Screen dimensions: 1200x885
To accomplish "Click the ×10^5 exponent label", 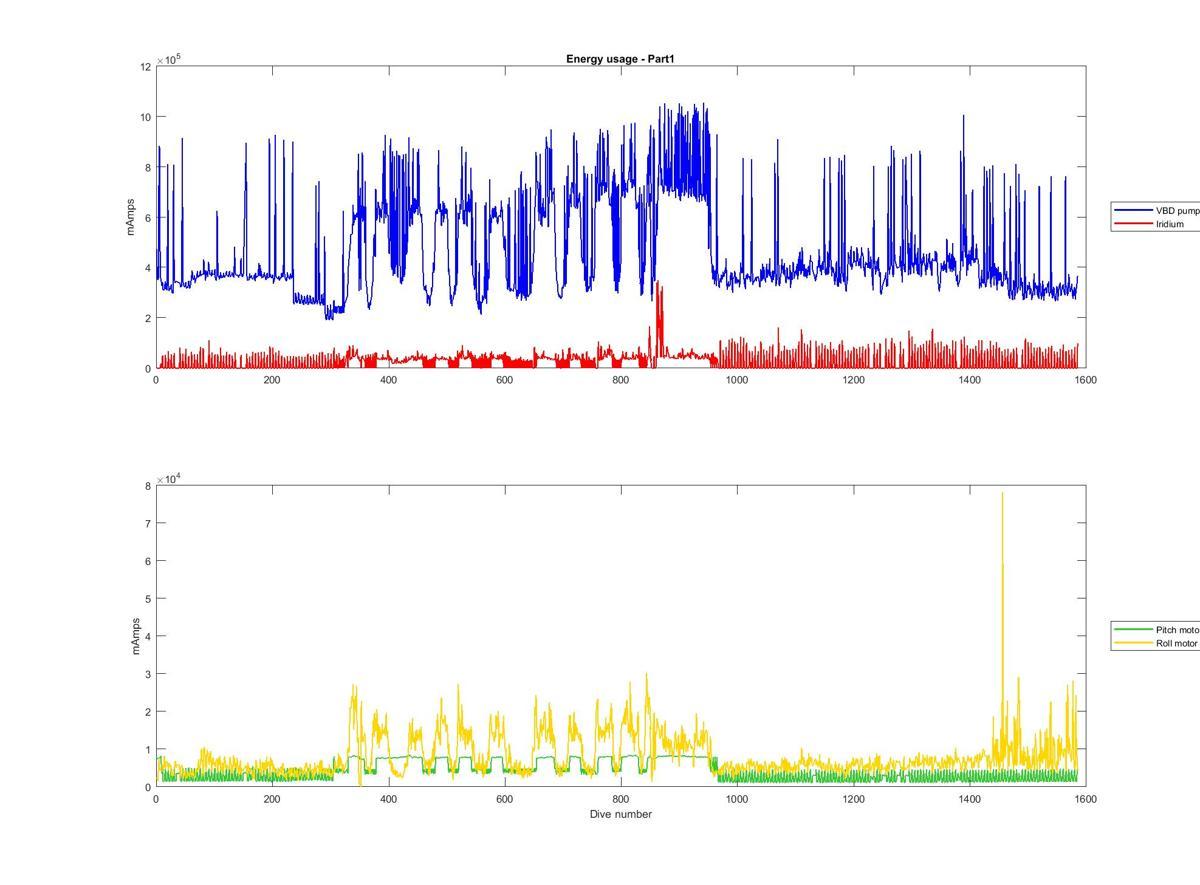I will pos(169,59).
